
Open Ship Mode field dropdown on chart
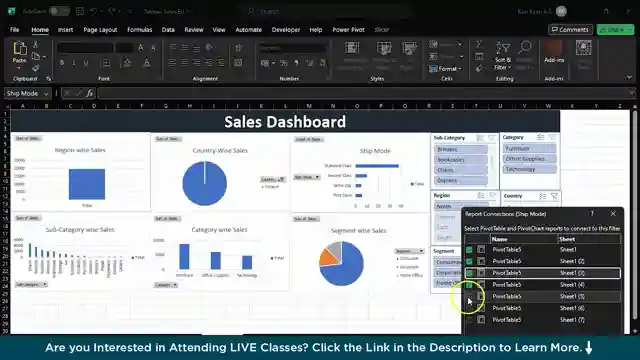[307, 177]
